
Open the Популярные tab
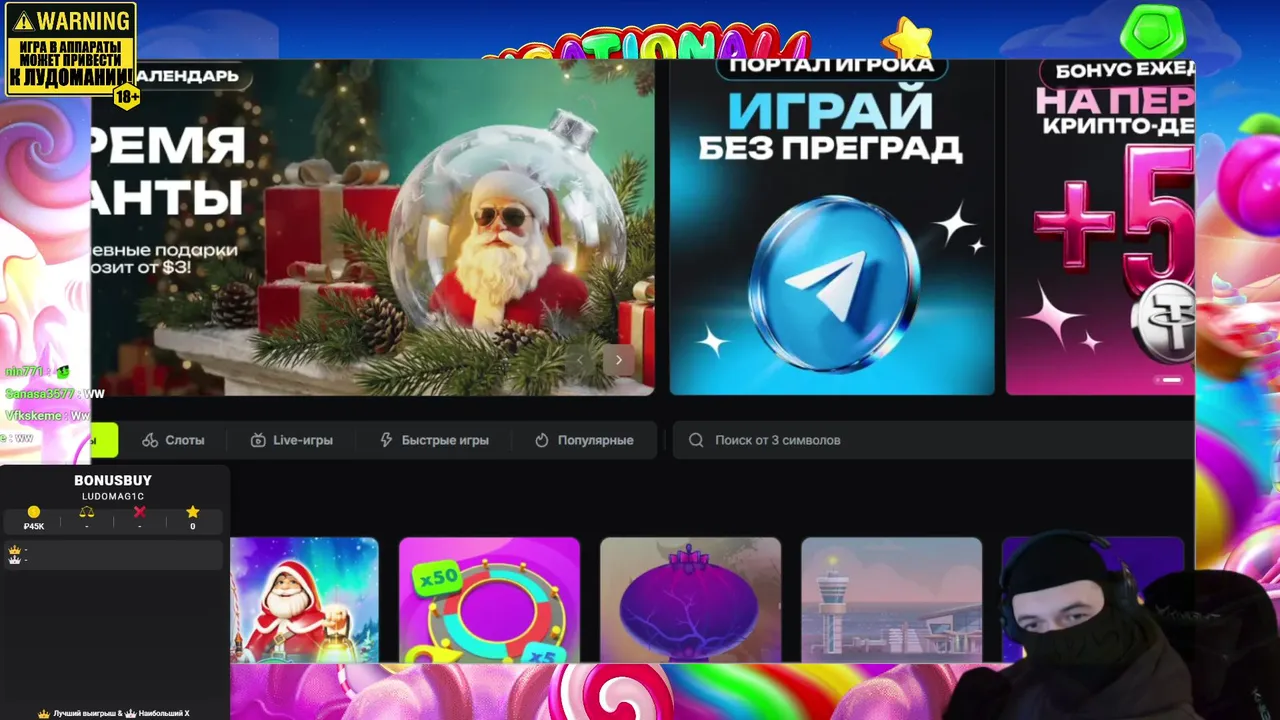(584, 440)
